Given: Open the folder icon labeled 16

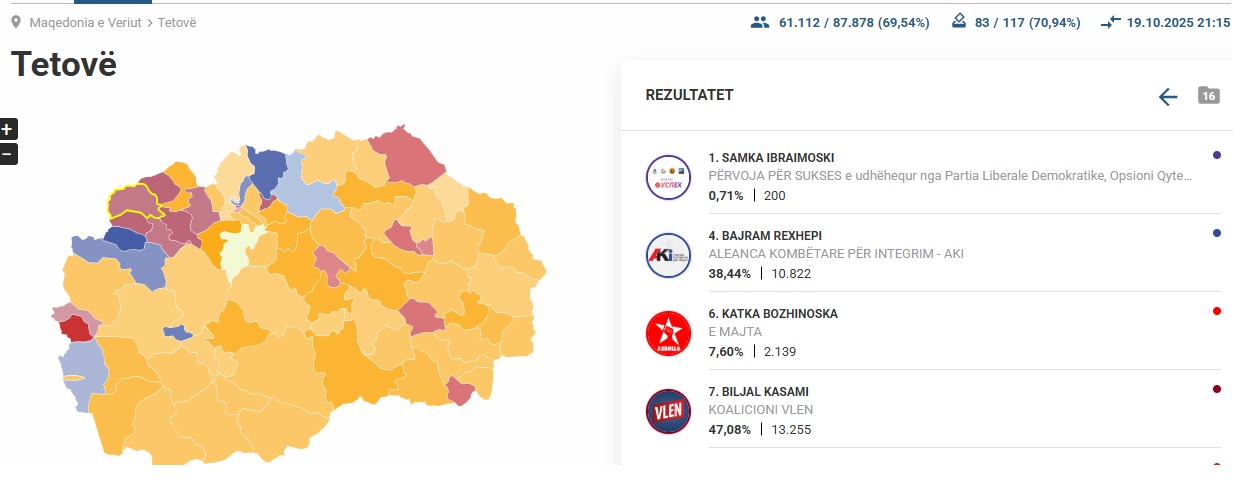Looking at the screenshot, I should coord(1209,96).
